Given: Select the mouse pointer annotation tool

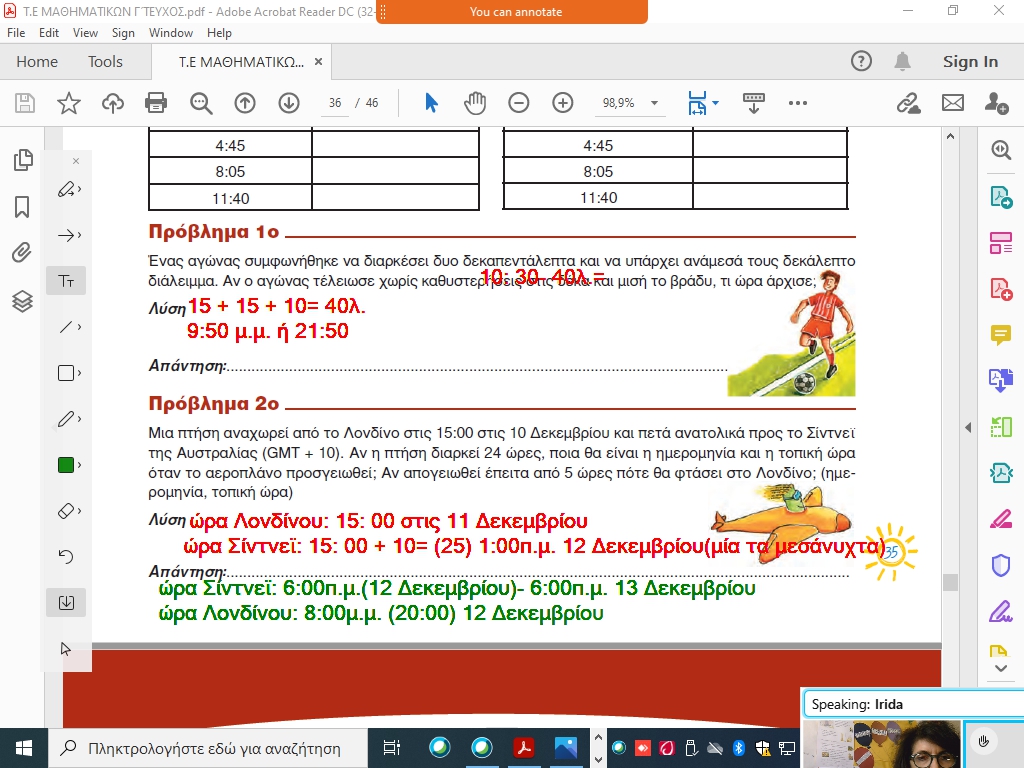Looking at the screenshot, I should tap(66, 648).
